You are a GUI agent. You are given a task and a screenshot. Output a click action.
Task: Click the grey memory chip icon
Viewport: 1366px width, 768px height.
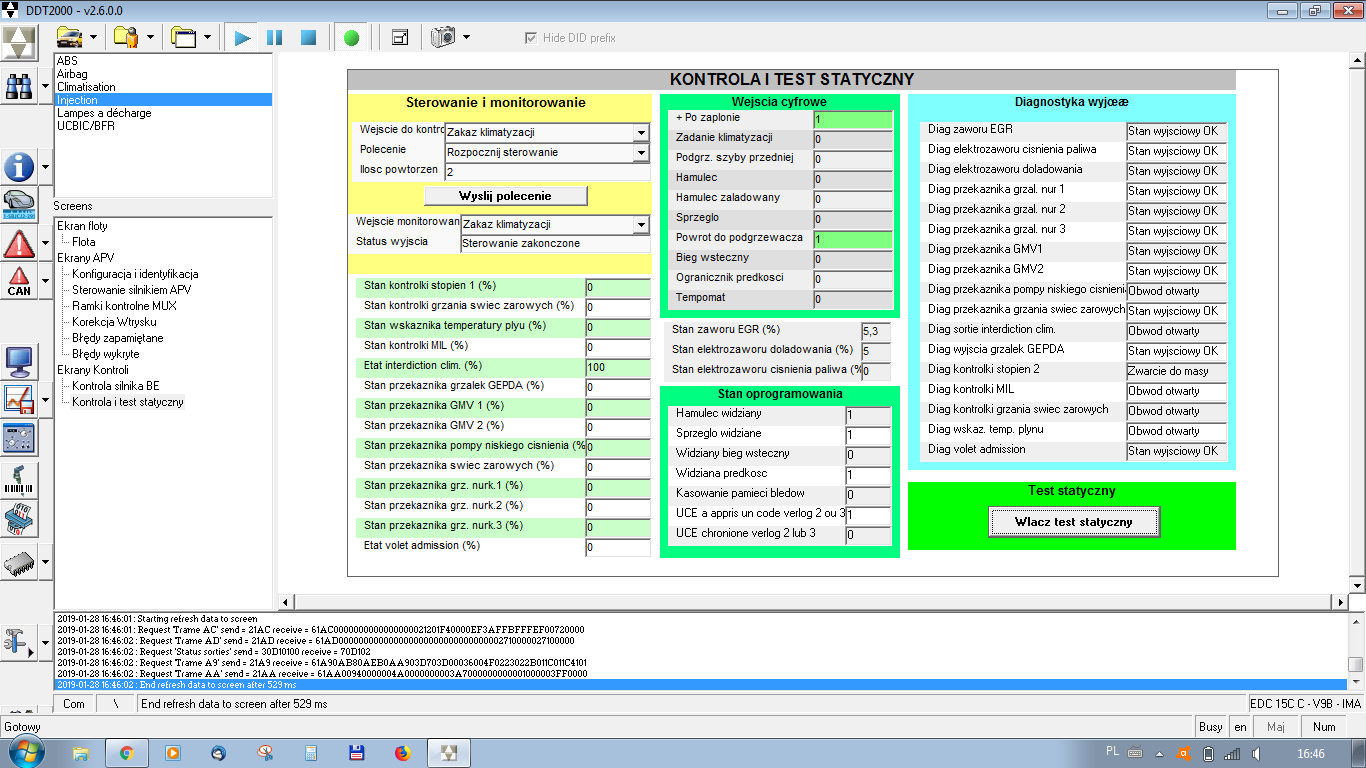[19, 561]
